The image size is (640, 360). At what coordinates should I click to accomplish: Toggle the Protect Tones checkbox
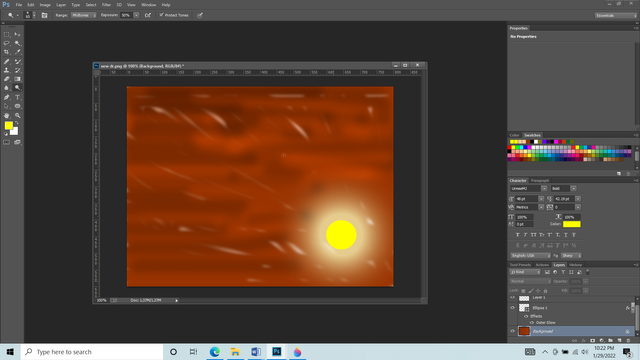162,15
